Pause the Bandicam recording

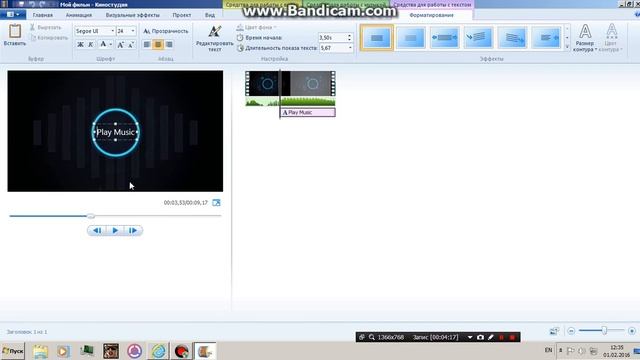point(502,337)
